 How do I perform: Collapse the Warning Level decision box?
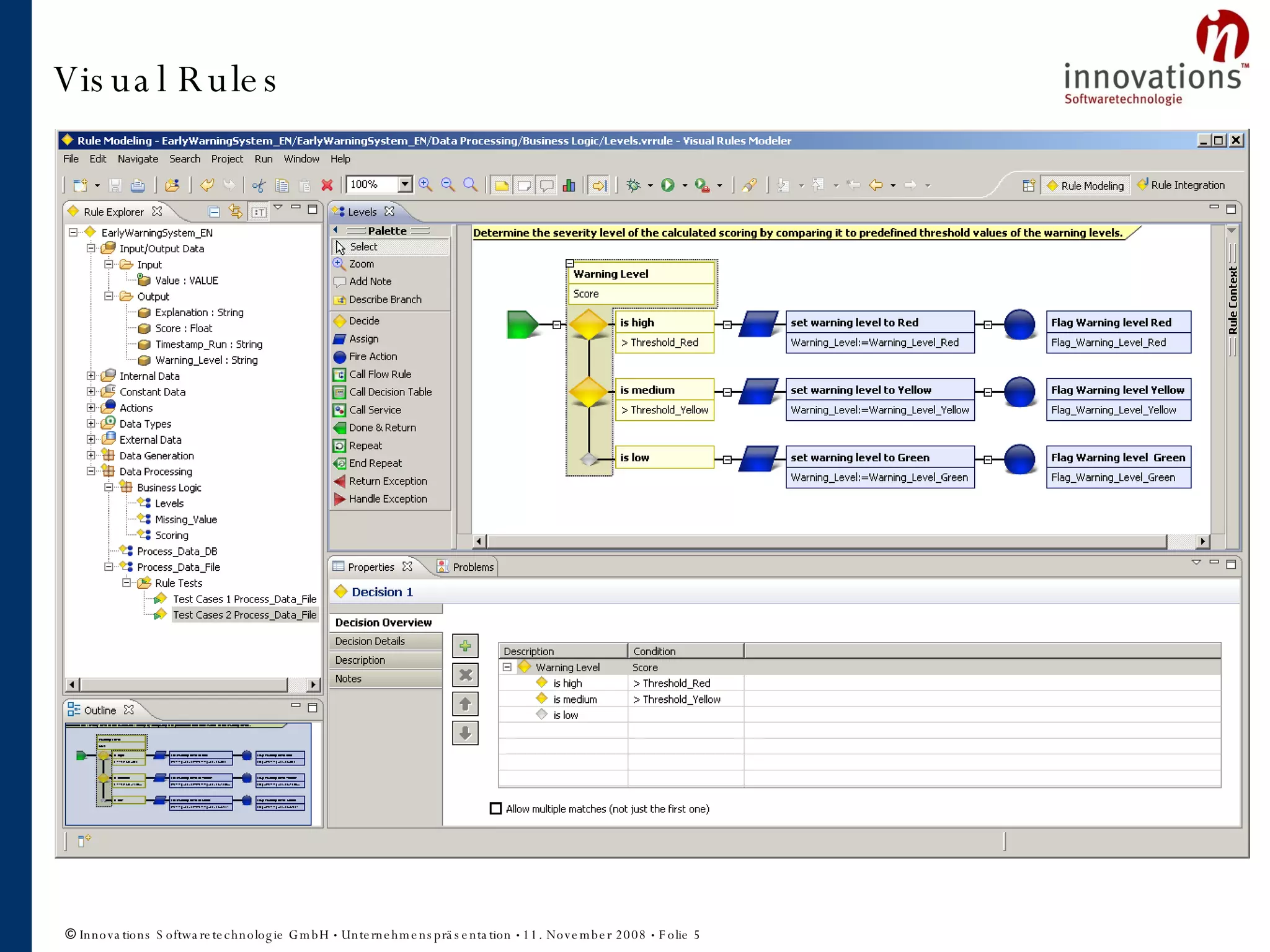tap(570, 263)
